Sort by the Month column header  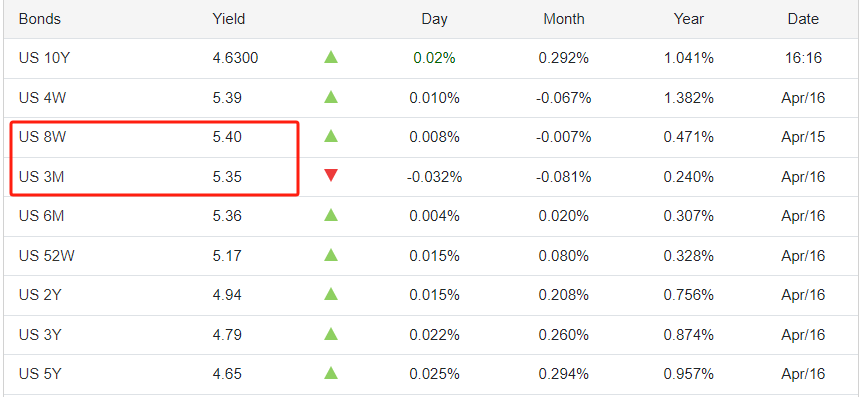click(x=564, y=19)
